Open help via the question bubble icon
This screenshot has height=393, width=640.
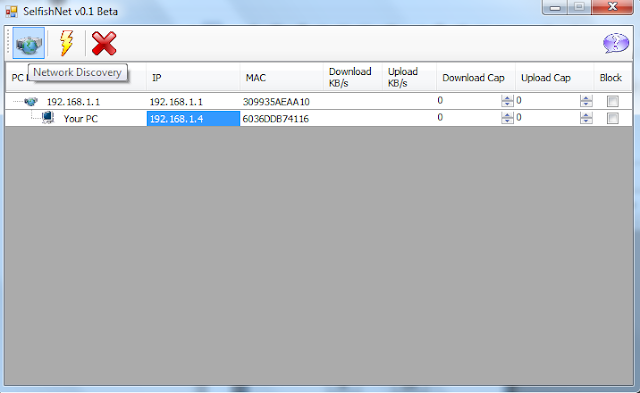pyautogui.click(x=616, y=43)
